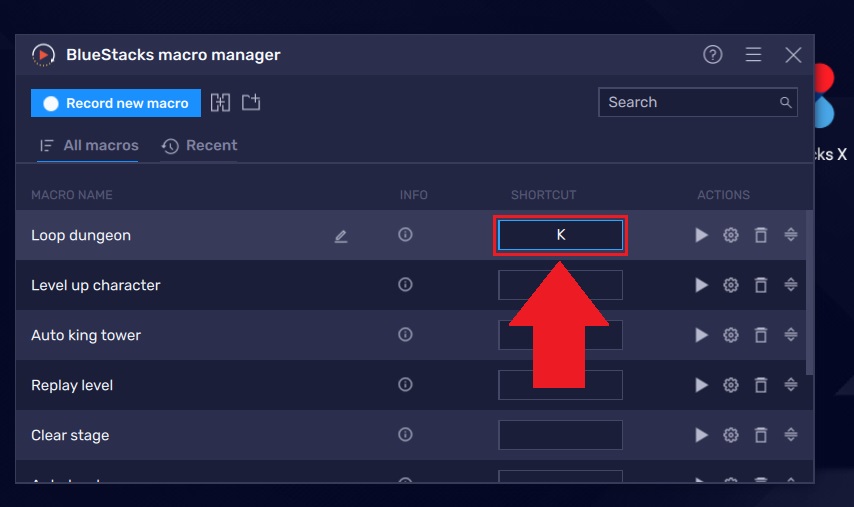Open settings for Replay level macro
The width and height of the screenshot is (854, 507).
click(x=731, y=385)
